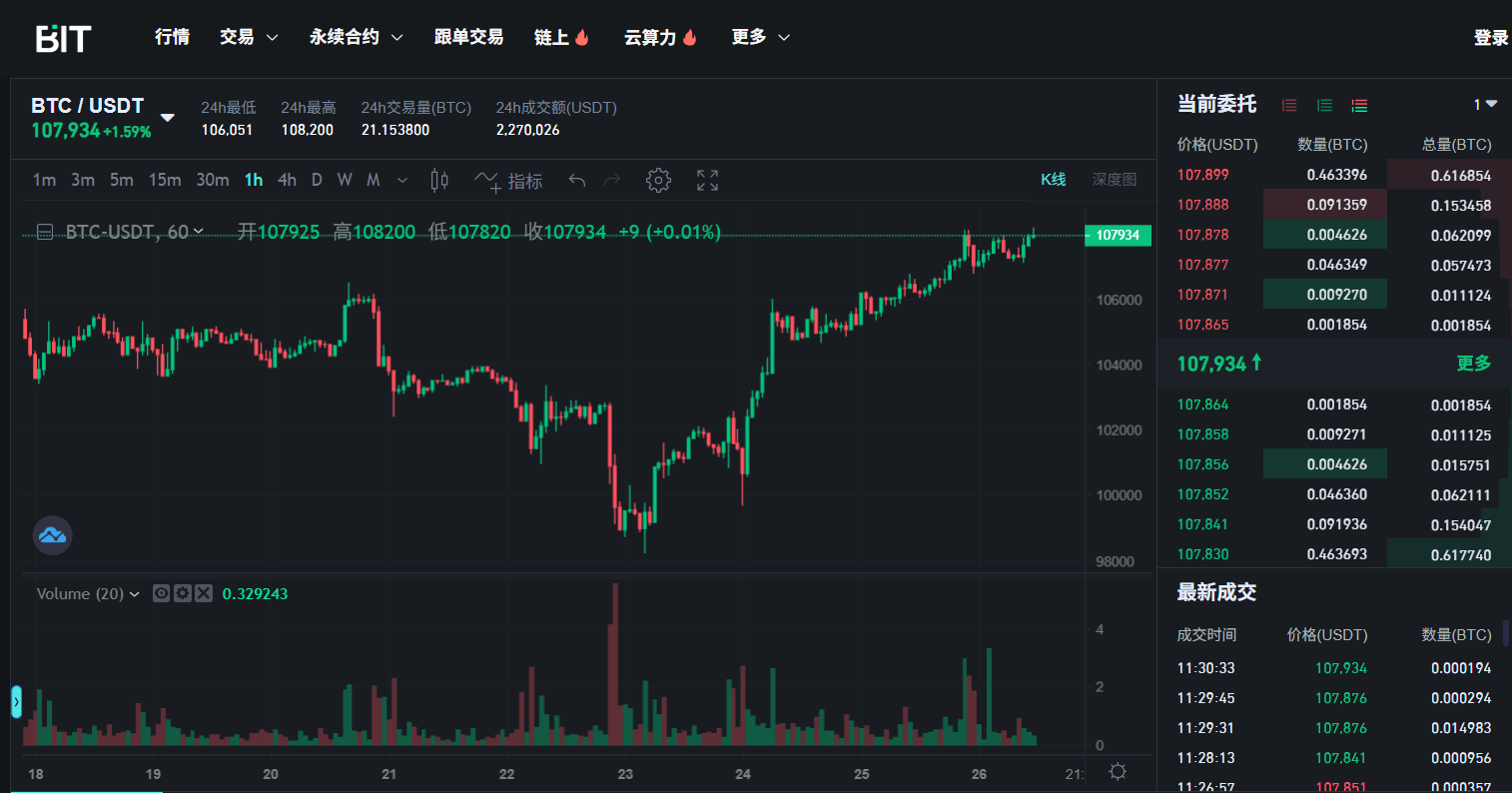Viewport: 1512px width, 793px height.
Task: Click the 登录 login button
Action: tap(1490, 38)
